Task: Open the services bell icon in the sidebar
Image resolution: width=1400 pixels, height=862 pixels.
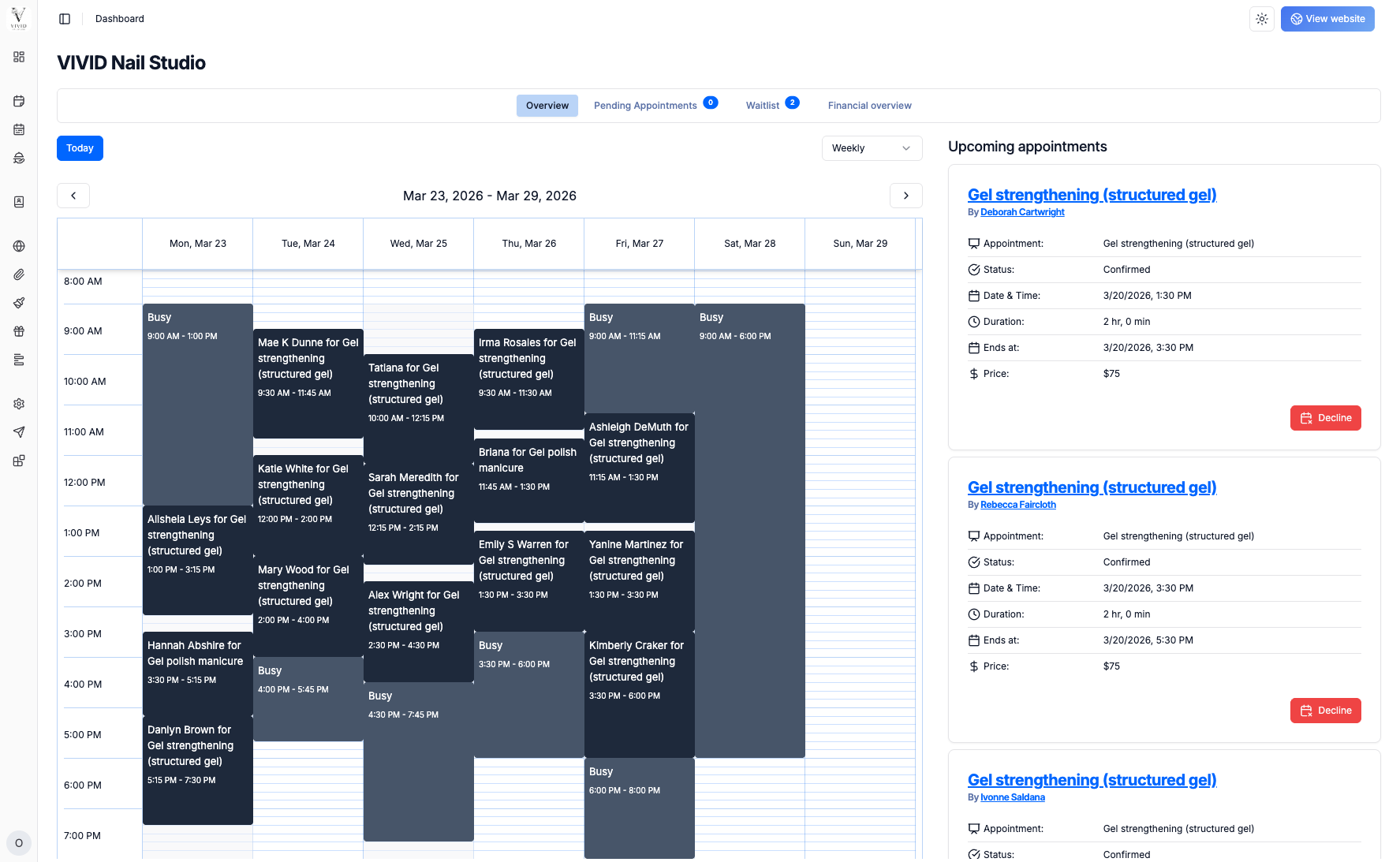Action: 19,158
